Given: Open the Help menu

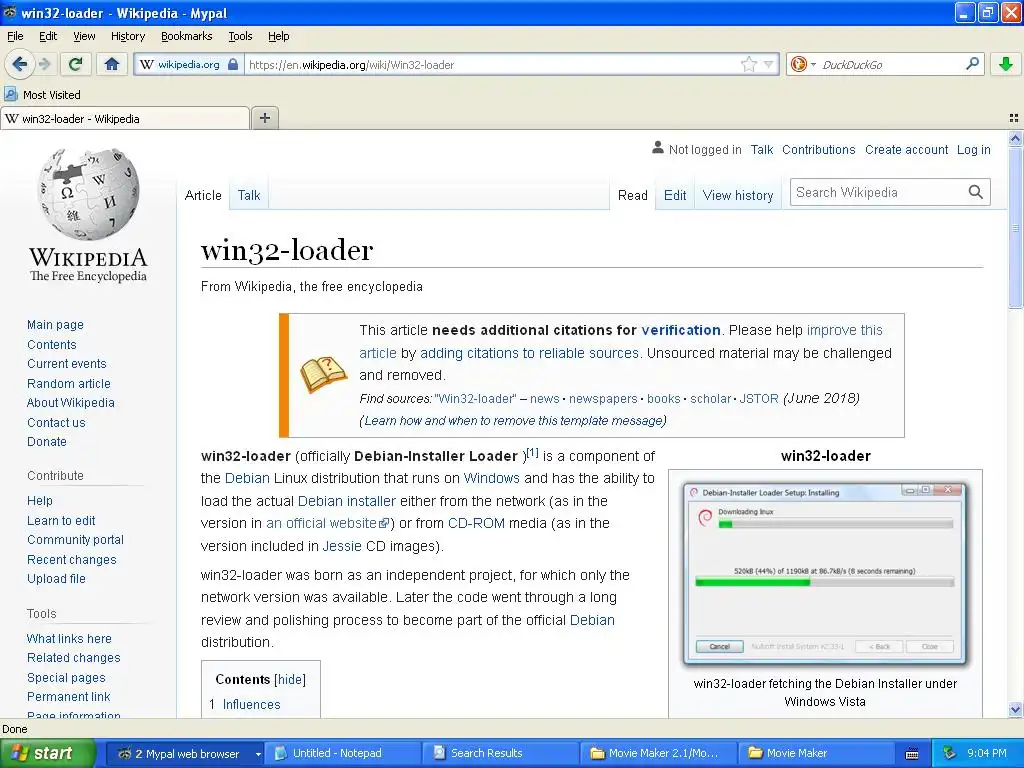Looking at the screenshot, I should pyautogui.click(x=279, y=36).
